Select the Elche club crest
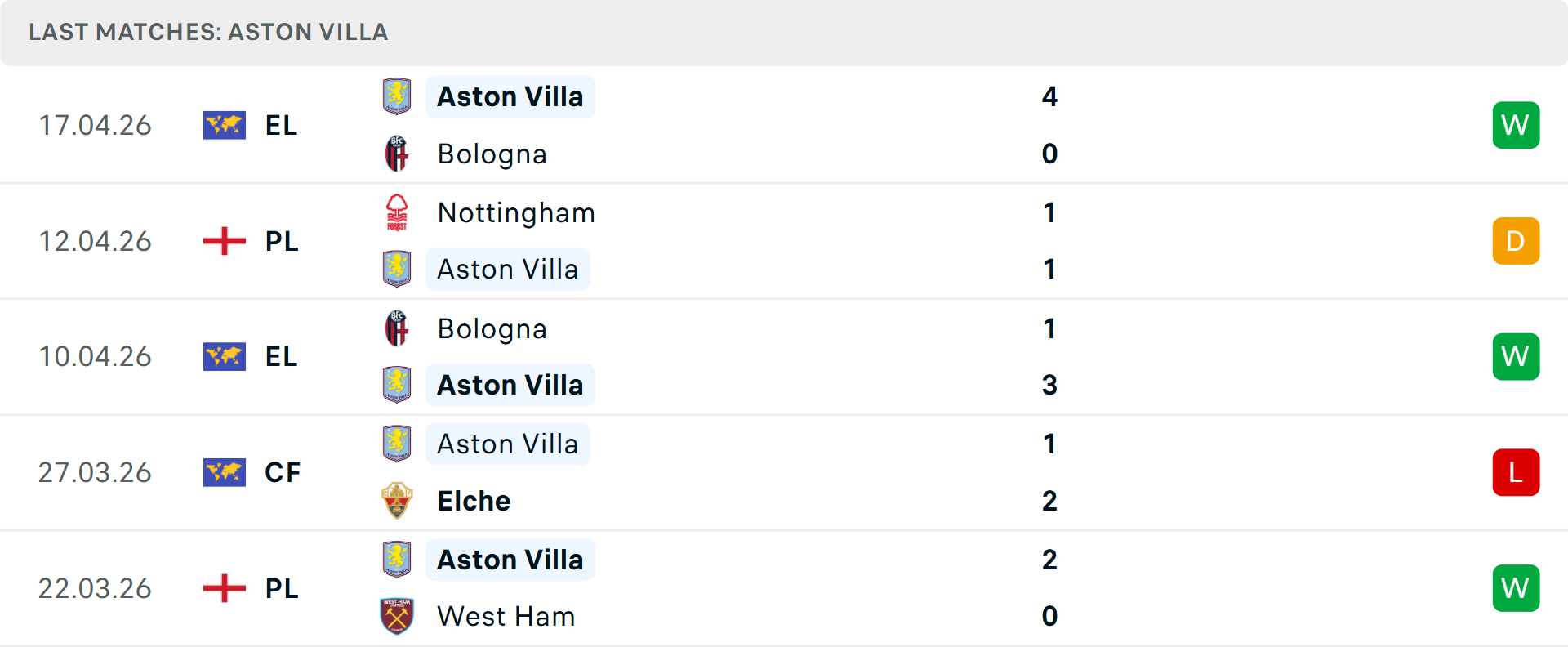The image size is (1568, 647). coord(398,500)
